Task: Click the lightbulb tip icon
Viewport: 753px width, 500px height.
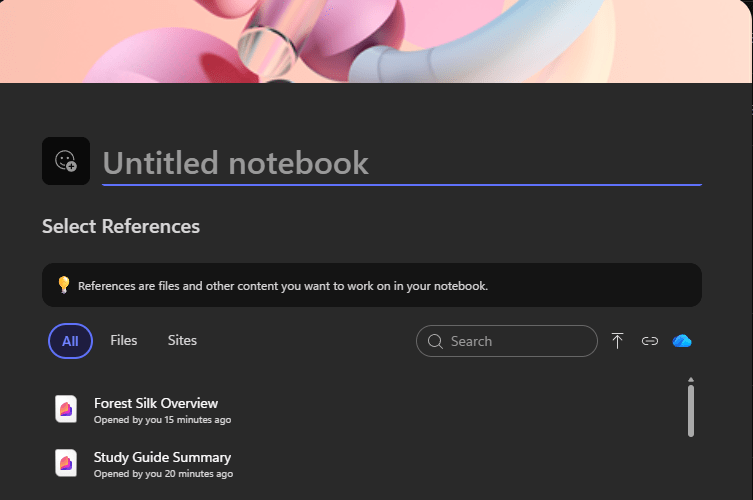Action: pyautogui.click(x=63, y=285)
